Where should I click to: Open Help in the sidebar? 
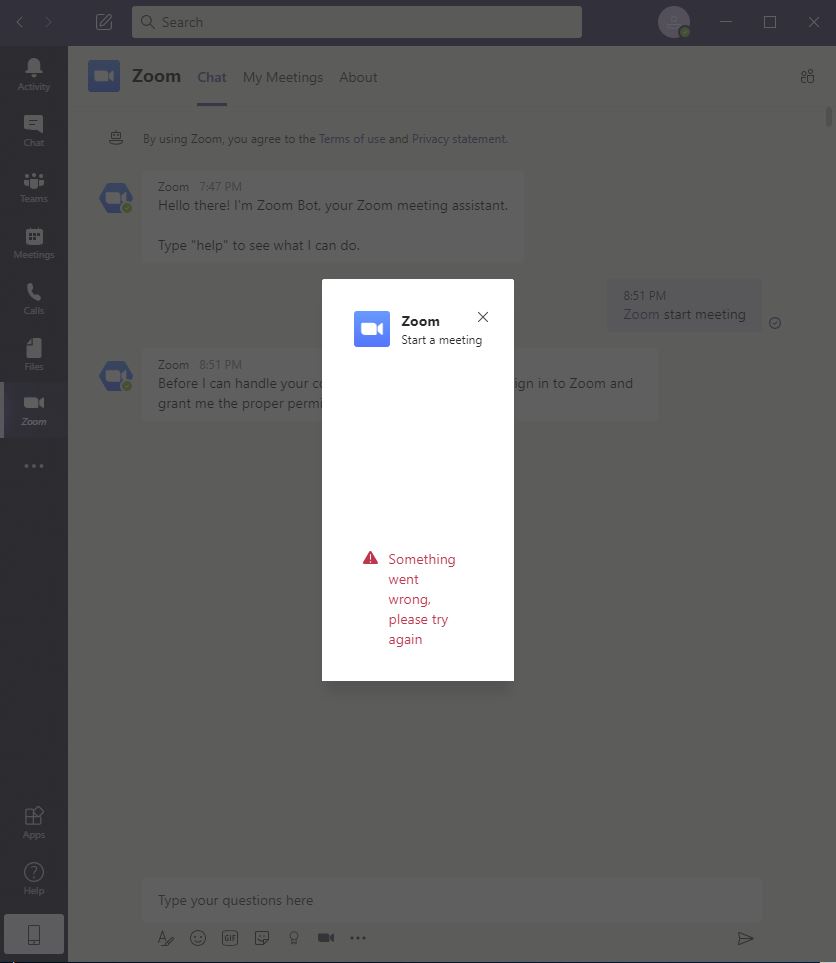tap(34, 878)
